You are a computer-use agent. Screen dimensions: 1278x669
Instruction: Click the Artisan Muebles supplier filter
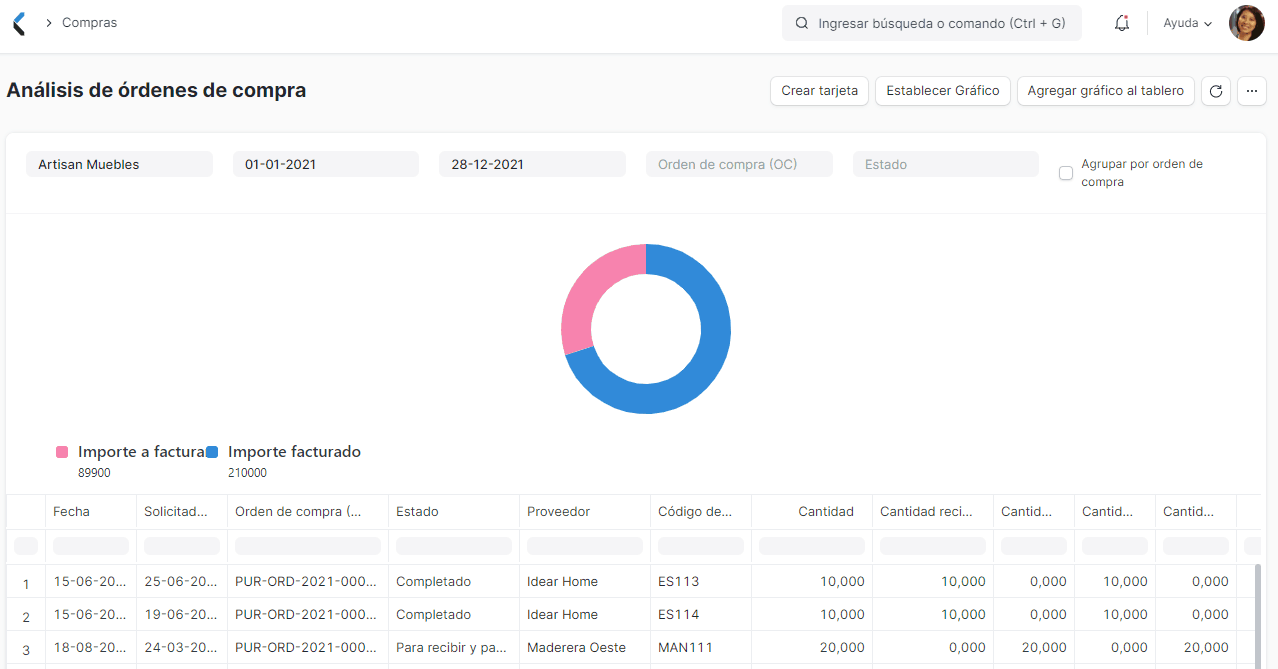point(119,163)
